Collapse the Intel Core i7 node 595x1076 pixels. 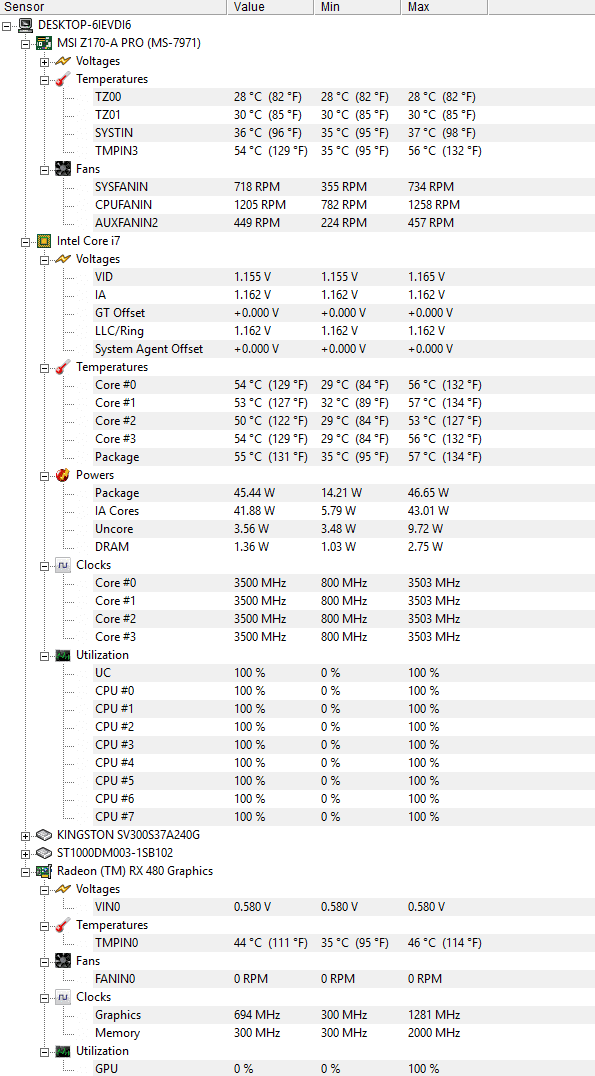(25, 242)
